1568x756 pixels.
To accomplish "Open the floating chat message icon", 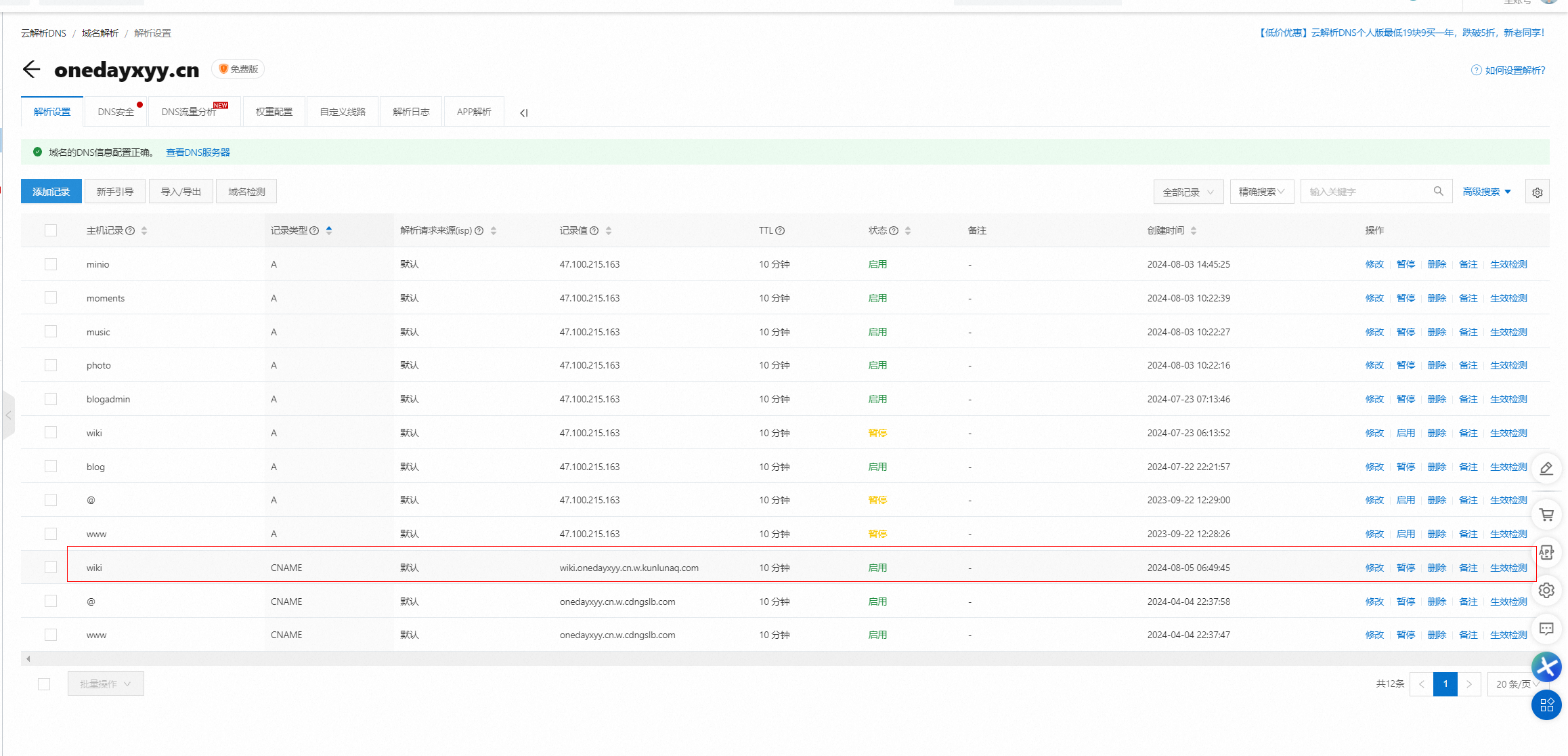I will tap(1546, 629).
